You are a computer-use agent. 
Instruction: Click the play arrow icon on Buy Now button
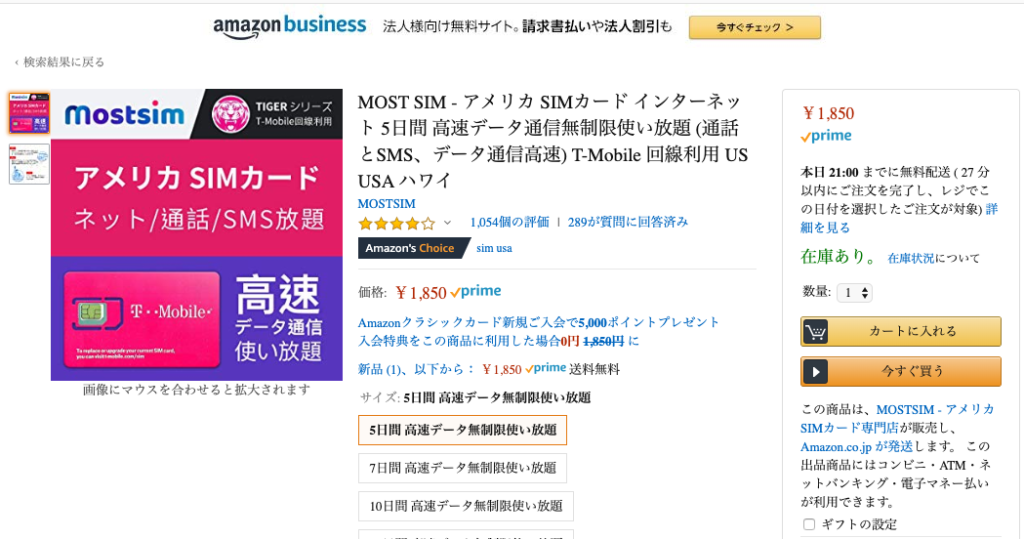[x=815, y=372]
